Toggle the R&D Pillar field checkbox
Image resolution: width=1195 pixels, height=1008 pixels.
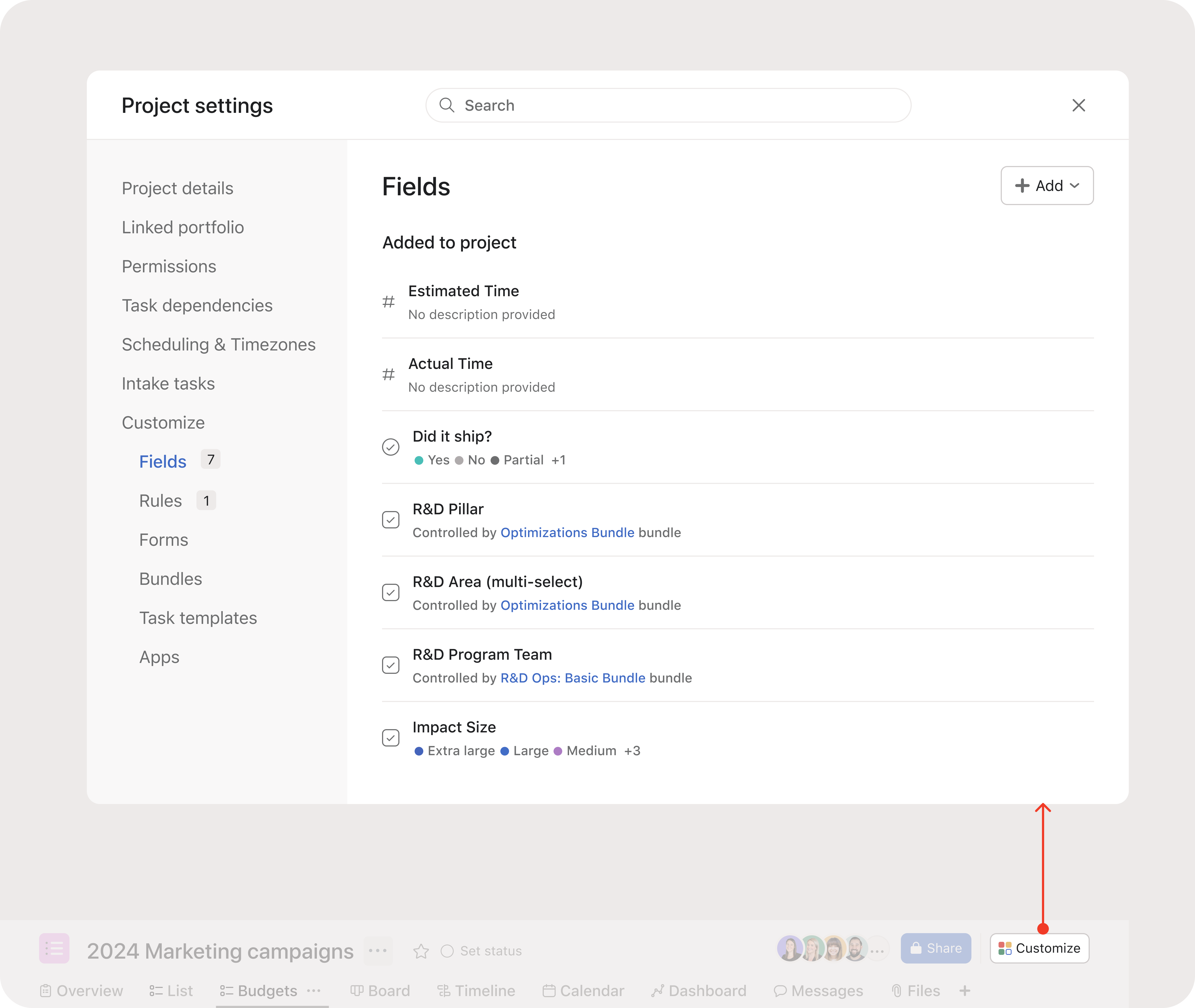(x=390, y=519)
